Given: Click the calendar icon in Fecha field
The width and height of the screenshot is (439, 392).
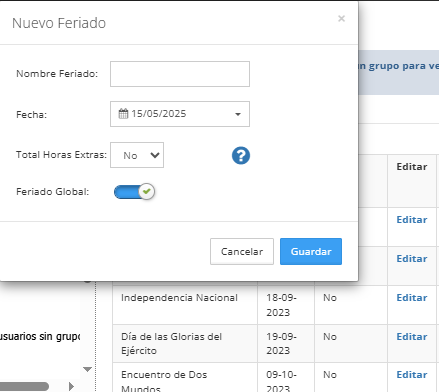Looking at the screenshot, I should click(x=123, y=114).
